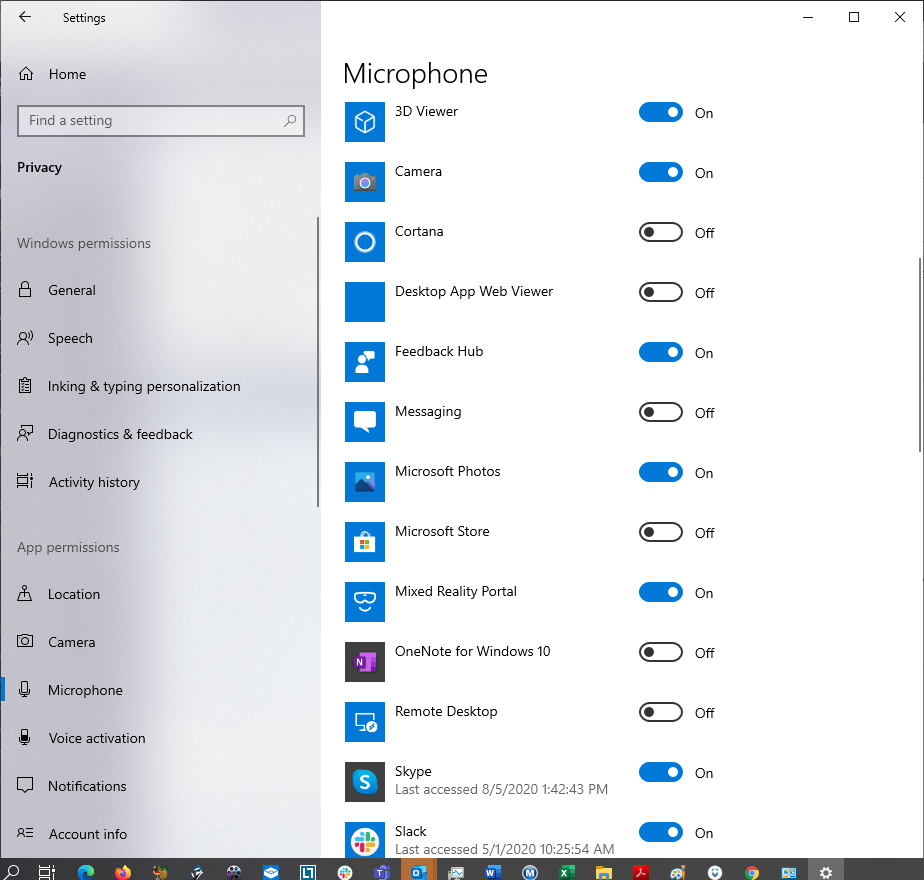
Task: Enable microphone for OneNote for Windows 10
Action: (661, 652)
